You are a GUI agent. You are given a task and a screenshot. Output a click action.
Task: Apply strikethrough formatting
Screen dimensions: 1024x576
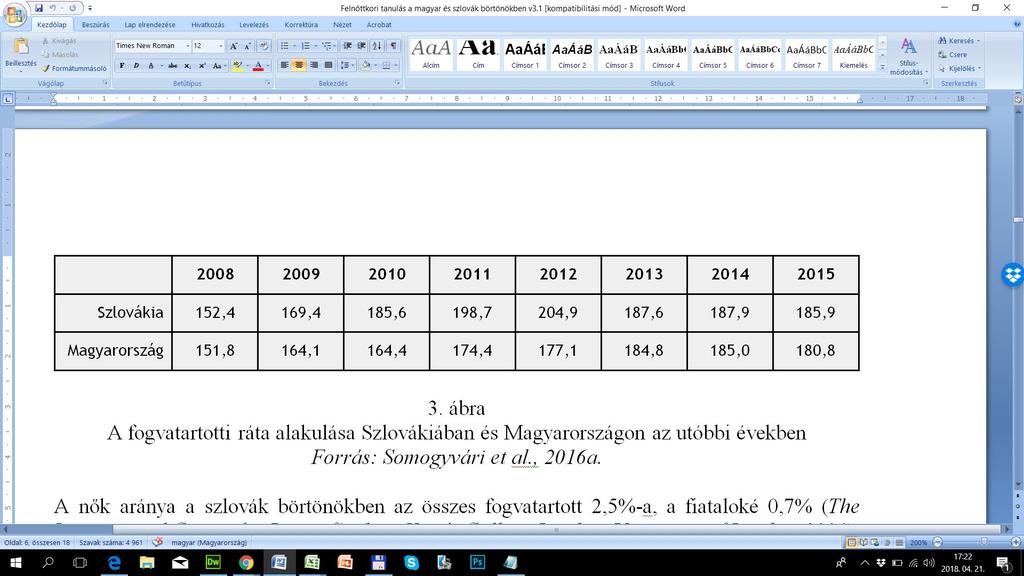[172, 65]
